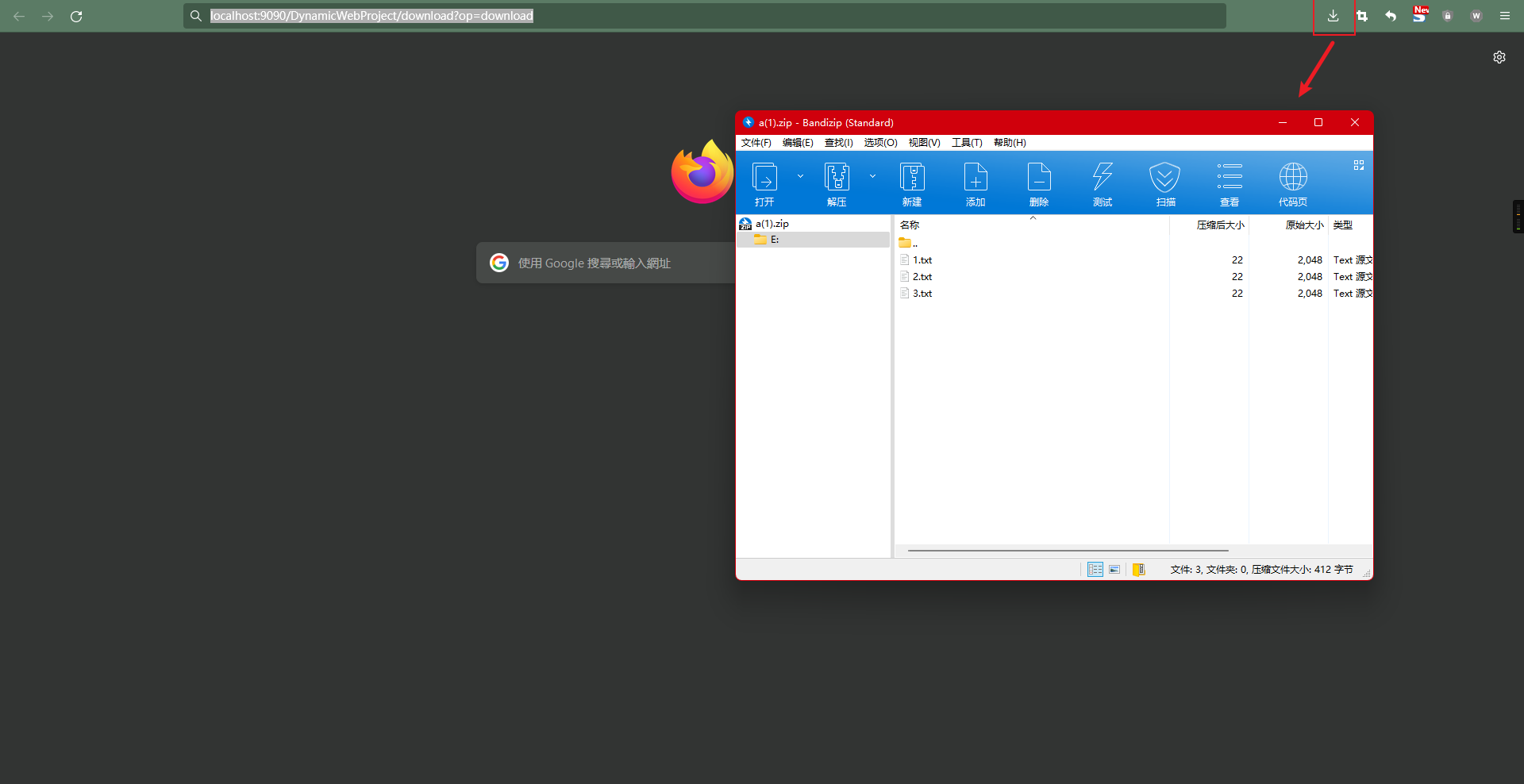
Task: Click the grid layout icon in Bandizip toolbar
Action: [1359, 165]
